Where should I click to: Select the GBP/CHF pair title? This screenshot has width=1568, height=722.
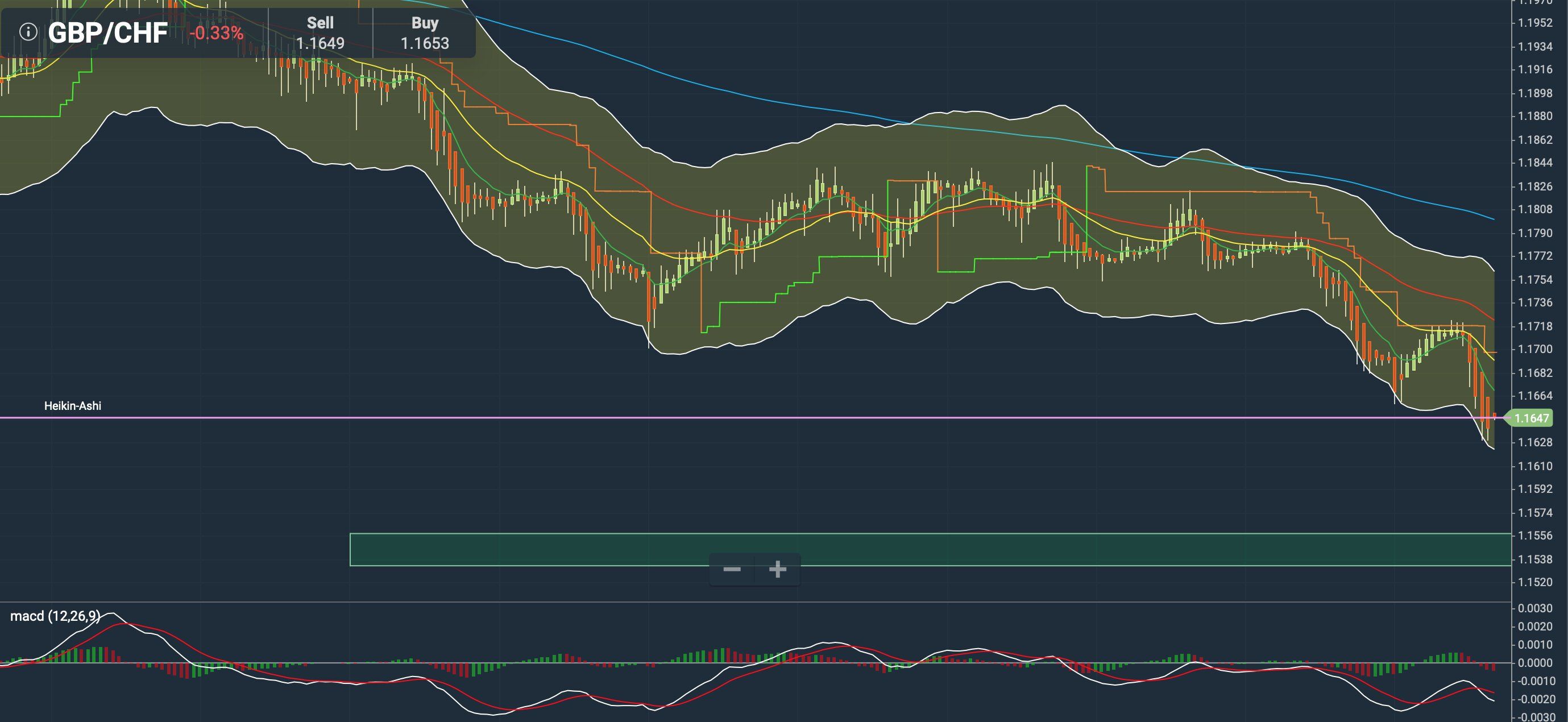click(x=108, y=33)
